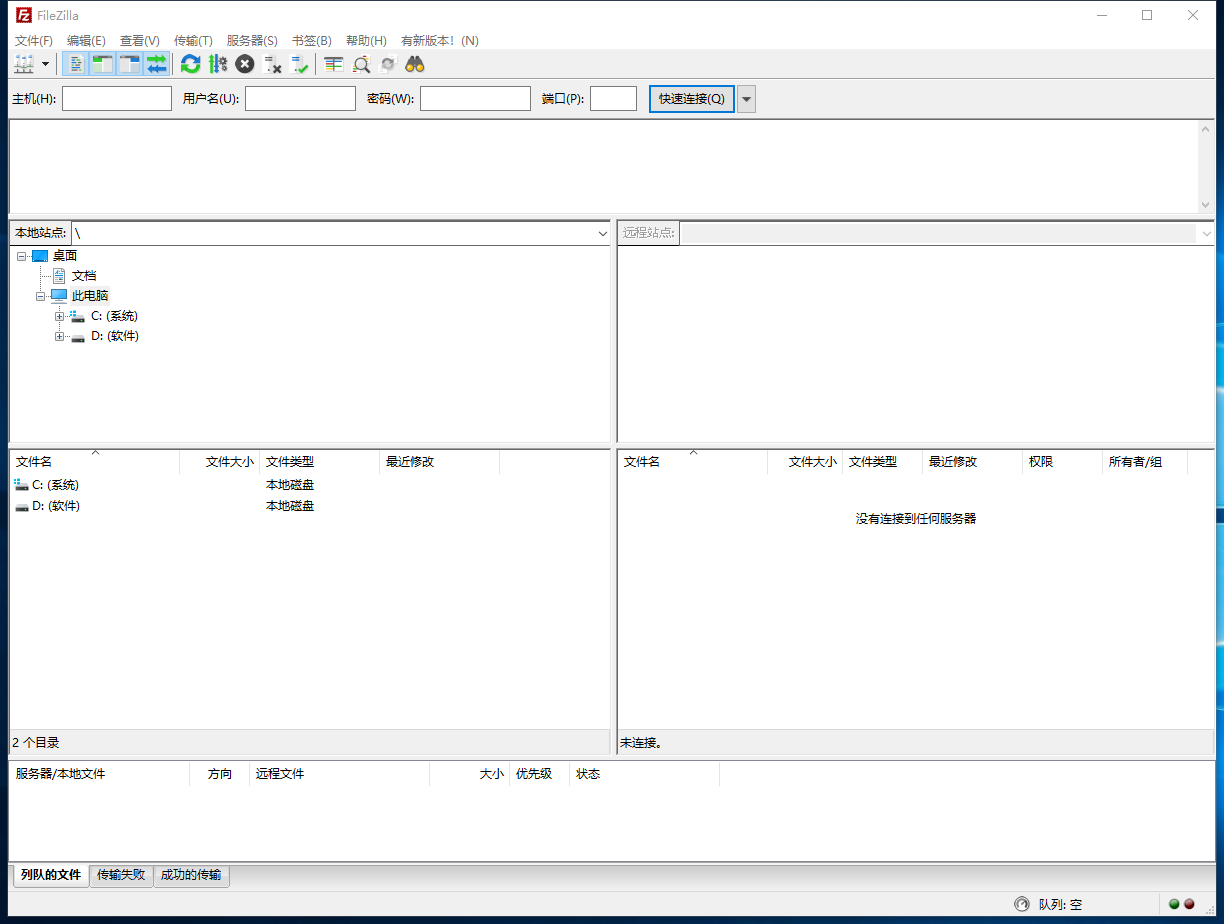Refresh the file and folder lists
The image size is (1224, 924).
point(190,63)
